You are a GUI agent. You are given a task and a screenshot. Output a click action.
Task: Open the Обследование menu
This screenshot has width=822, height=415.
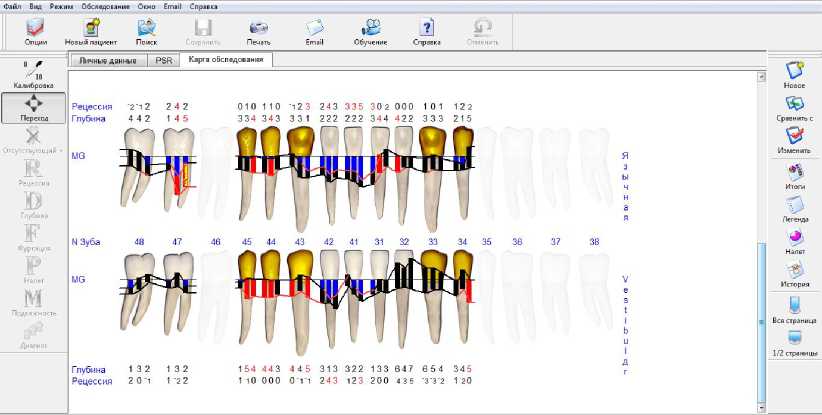pos(105,7)
